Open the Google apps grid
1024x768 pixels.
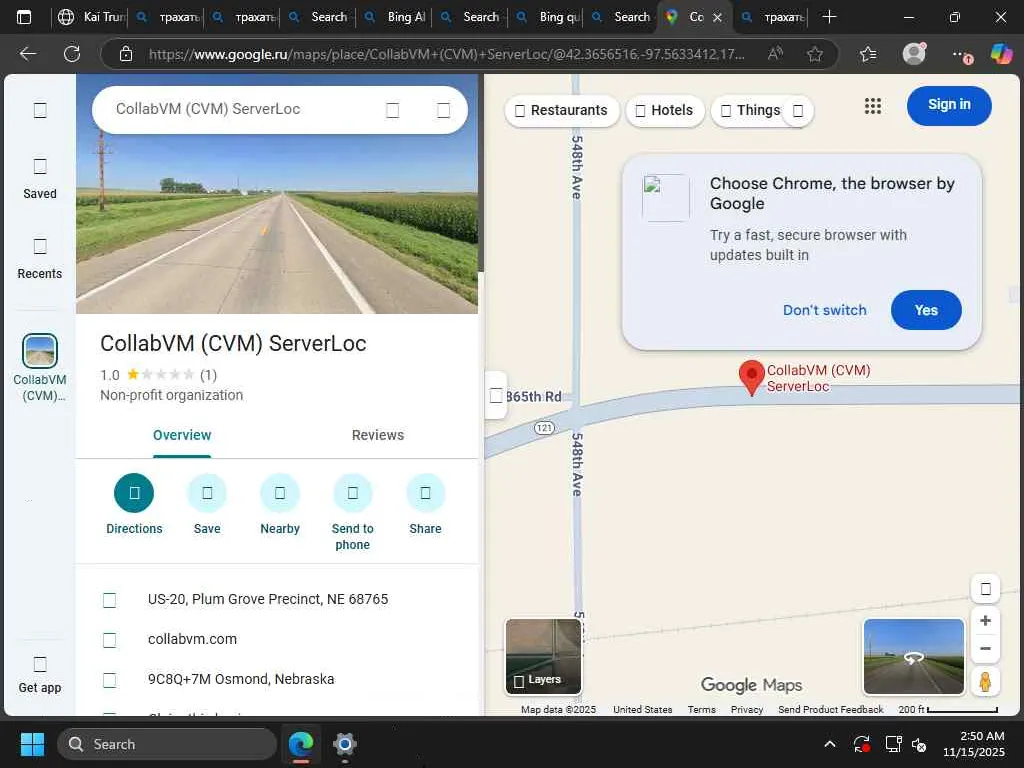[872, 106]
